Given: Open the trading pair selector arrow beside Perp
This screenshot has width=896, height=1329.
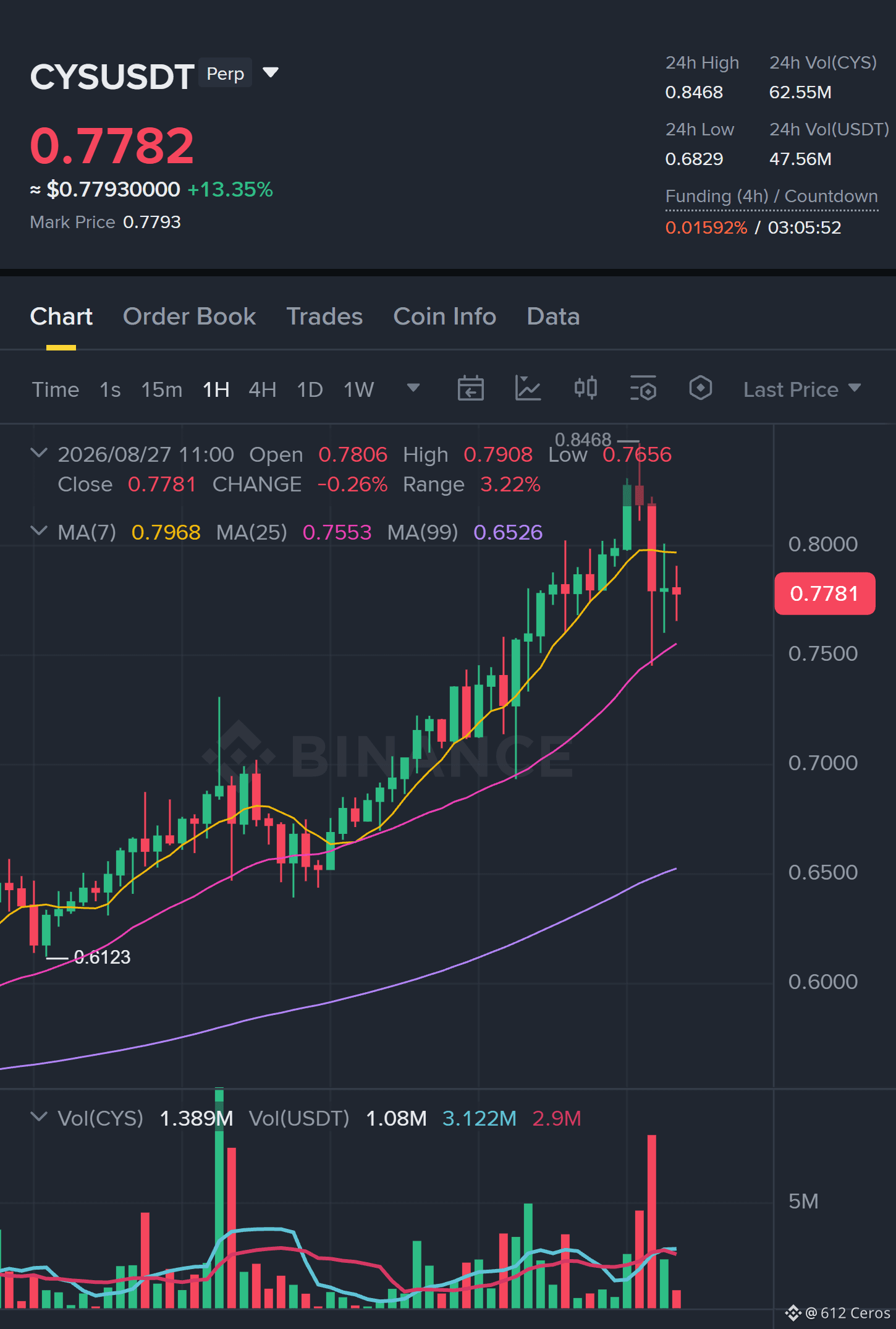Looking at the screenshot, I should [x=271, y=73].
